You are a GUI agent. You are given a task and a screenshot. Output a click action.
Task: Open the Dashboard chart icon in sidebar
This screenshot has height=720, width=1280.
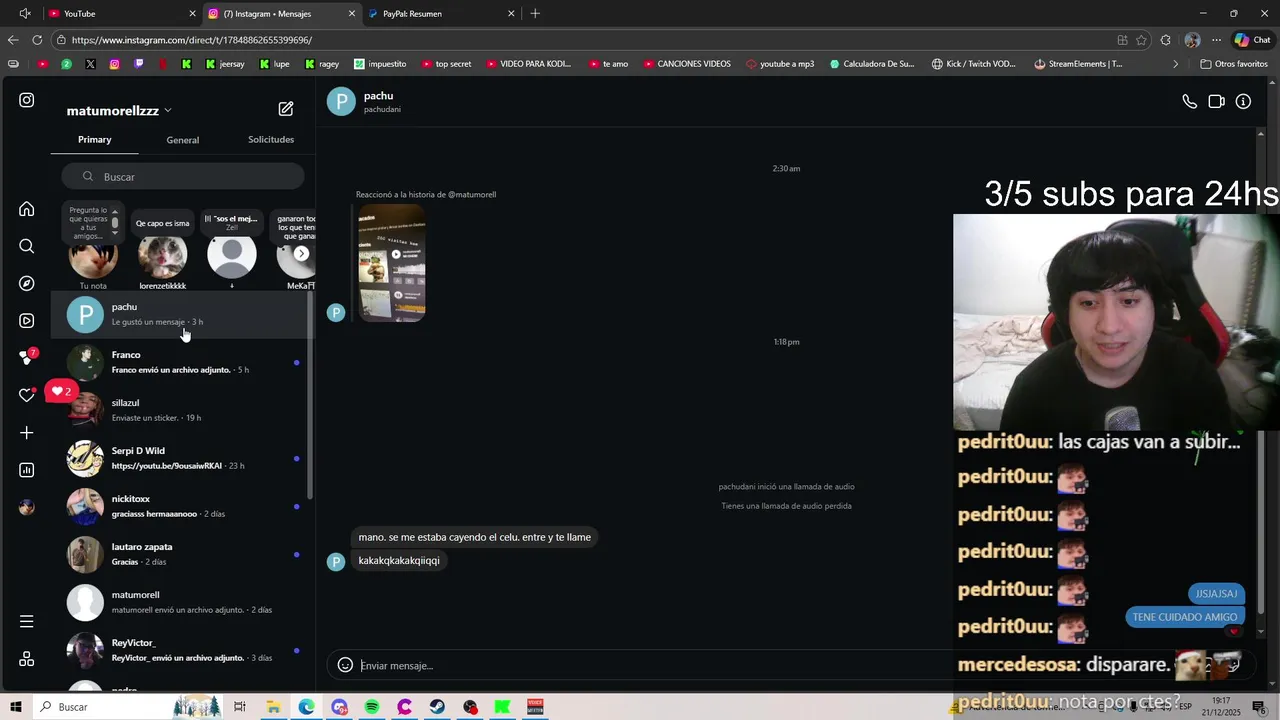(x=27, y=470)
